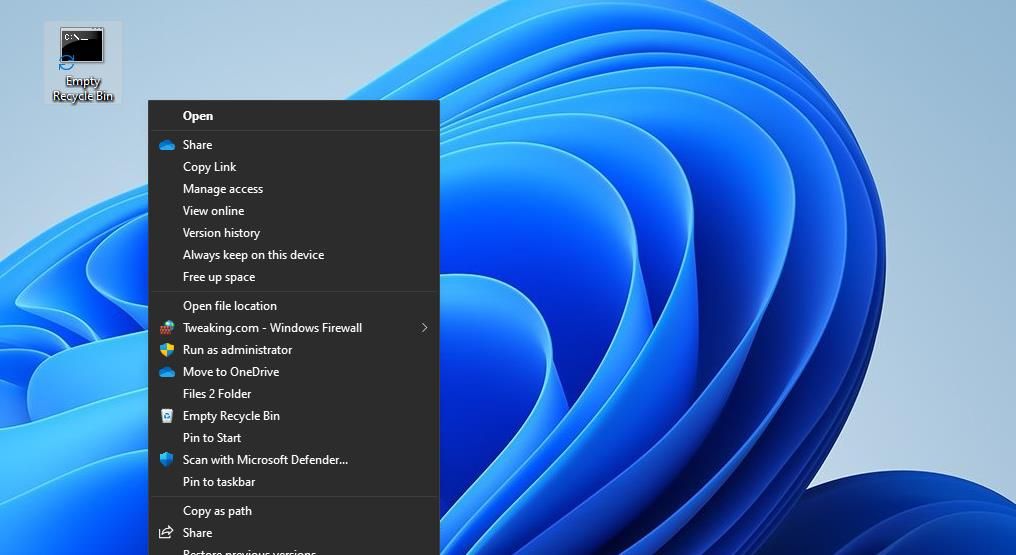Image resolution: width=1016 pixels, height=555 pixels.
Task: Enable Always keep on this device
Action: coord(253,255)
